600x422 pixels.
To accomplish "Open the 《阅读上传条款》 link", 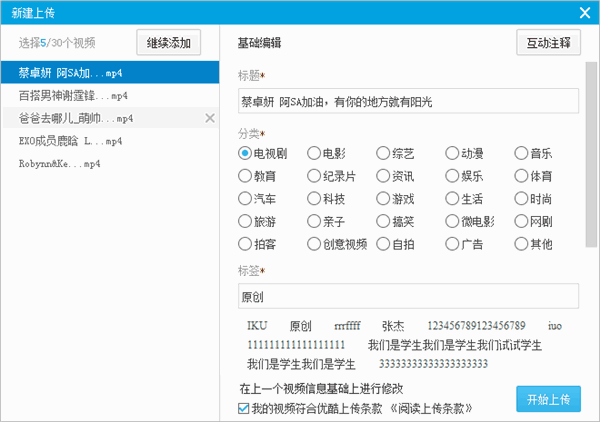I will point(431,409).
